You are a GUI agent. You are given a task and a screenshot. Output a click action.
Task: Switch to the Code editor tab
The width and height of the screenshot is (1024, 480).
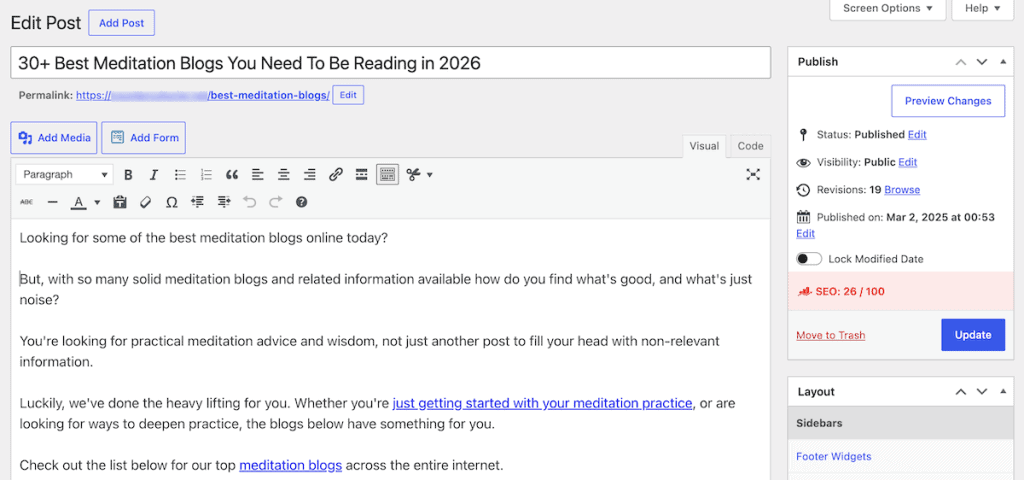click(750, 146)
